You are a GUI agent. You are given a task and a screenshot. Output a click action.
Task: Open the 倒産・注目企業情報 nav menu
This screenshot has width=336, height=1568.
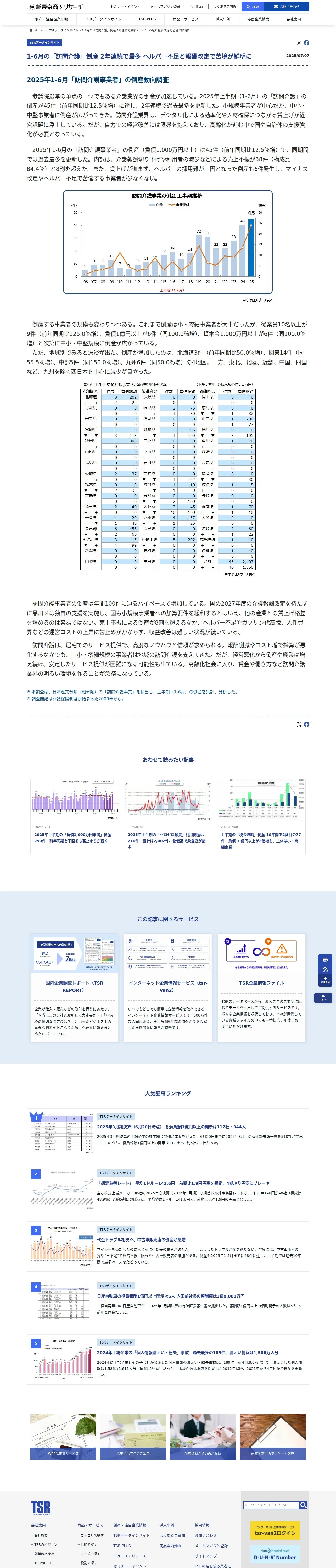[x=51, y=19]
